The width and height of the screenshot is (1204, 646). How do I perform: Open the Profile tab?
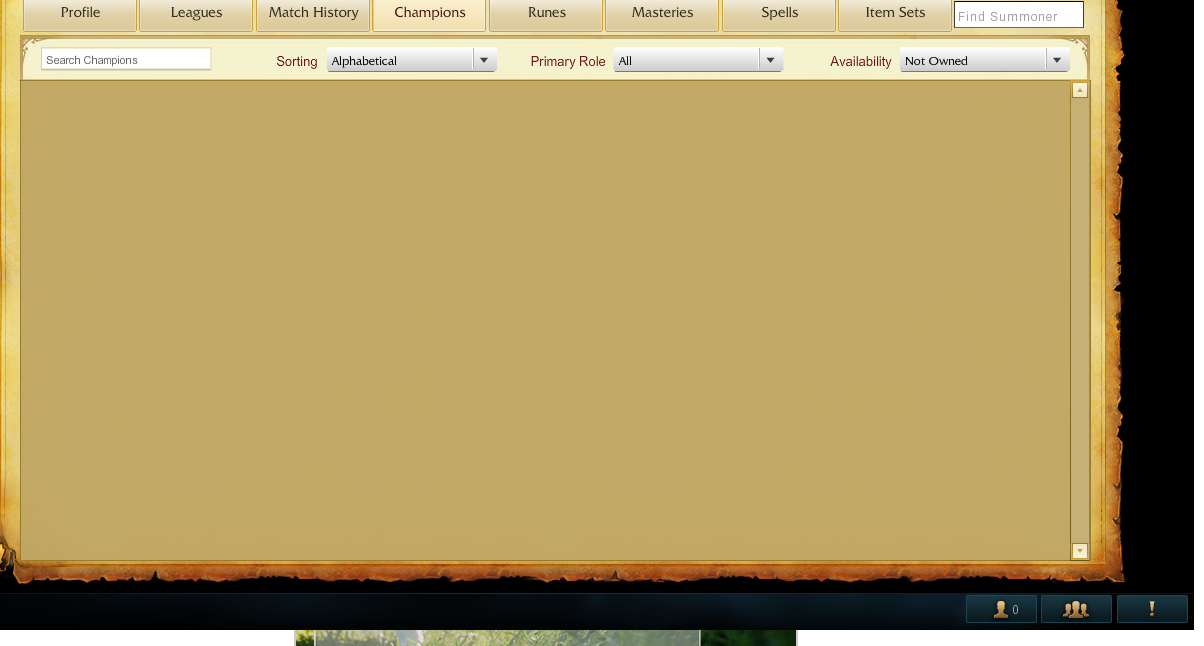coord(80,14)
